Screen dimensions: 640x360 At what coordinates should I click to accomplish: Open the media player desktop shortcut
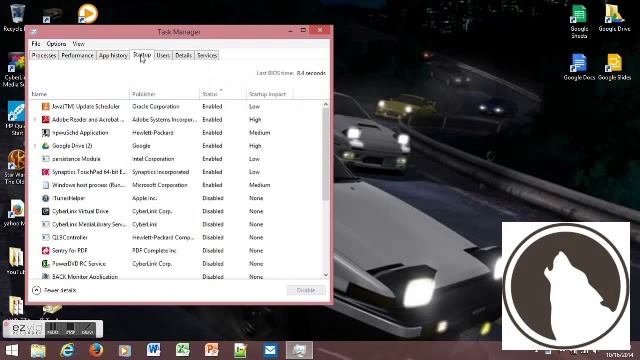coord(87,14)
